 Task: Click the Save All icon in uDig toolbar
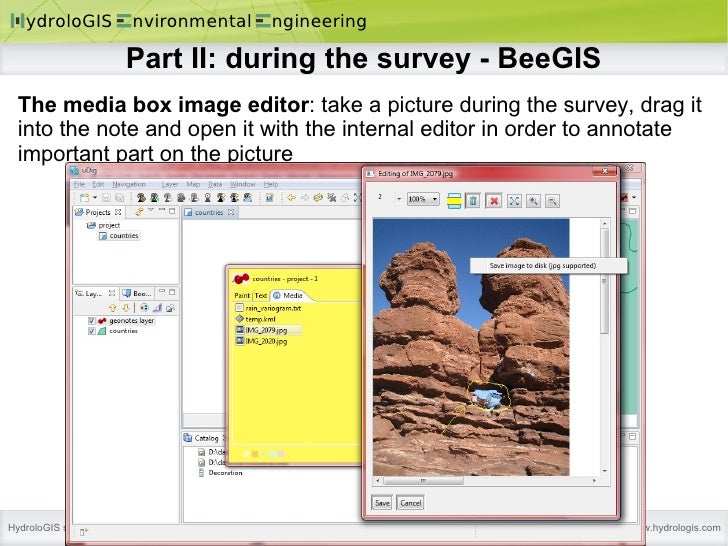[x=119, y=198]
